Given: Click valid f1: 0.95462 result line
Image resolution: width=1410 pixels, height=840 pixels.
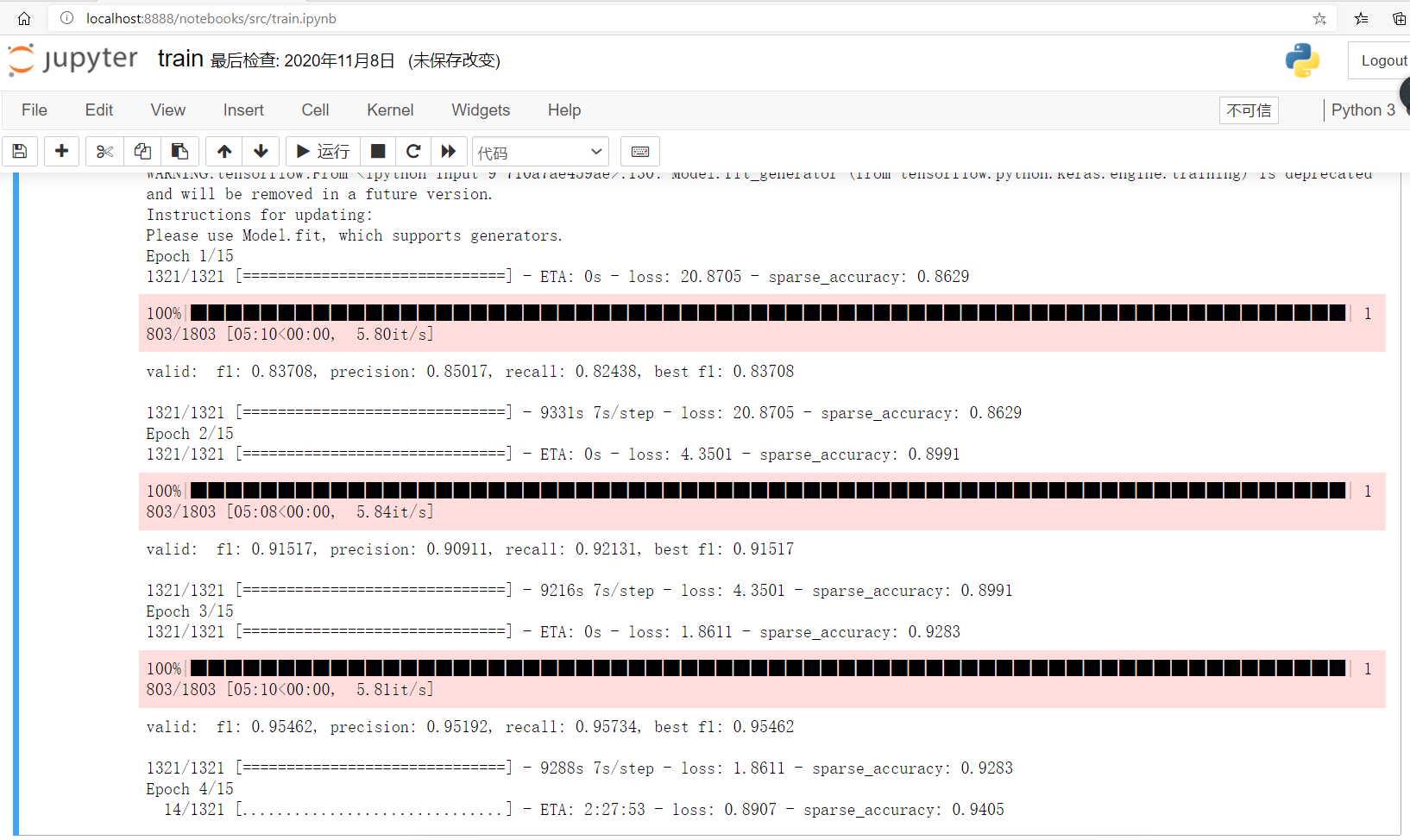Looking at the screenshot, I should [x=470, y=727].
